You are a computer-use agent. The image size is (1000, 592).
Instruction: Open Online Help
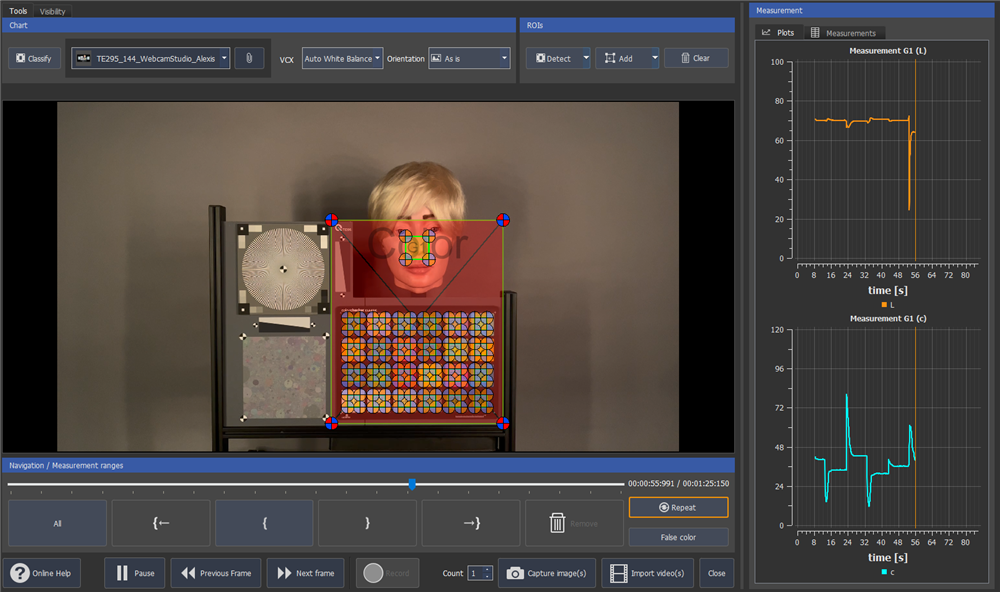click(42, 573)
